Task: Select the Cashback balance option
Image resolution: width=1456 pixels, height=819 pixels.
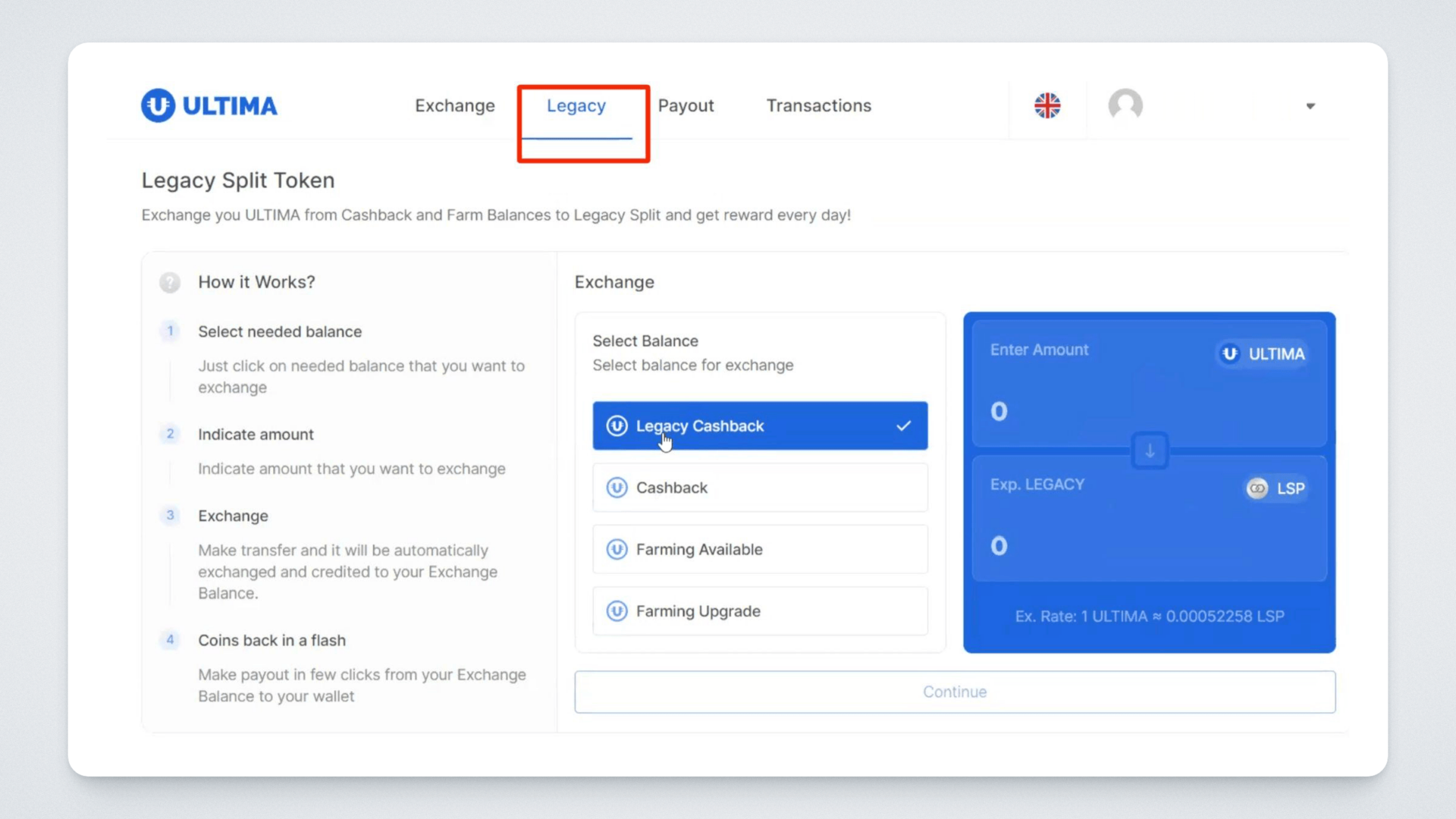Action: 760,488
